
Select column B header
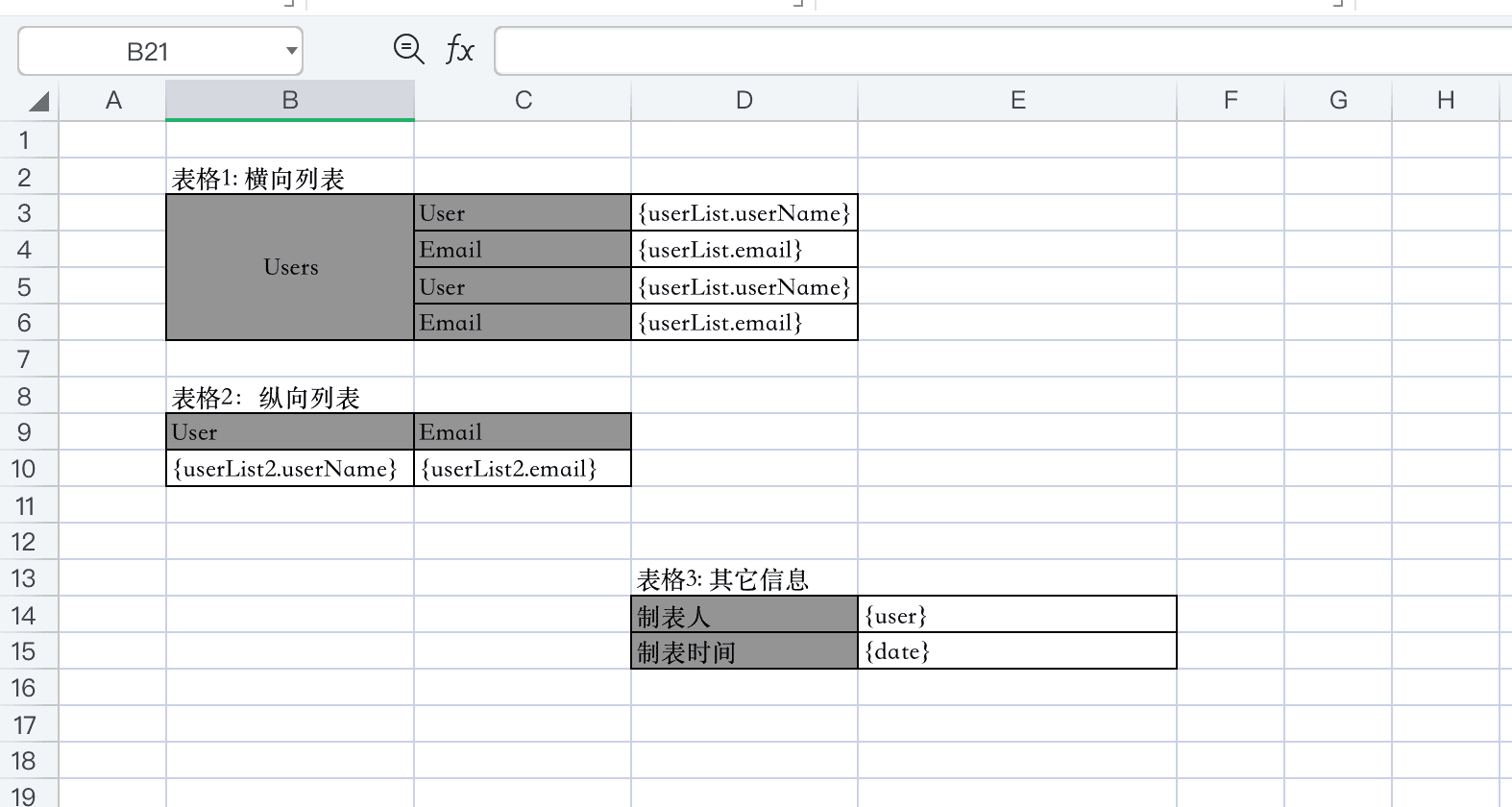(x=289, y=100)
